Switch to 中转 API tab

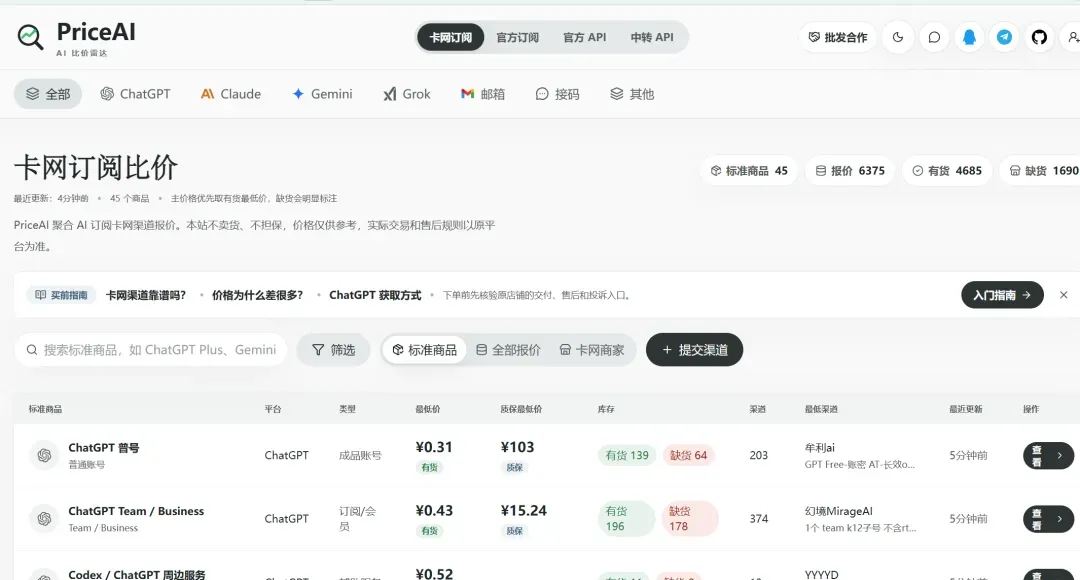(652, 37)
